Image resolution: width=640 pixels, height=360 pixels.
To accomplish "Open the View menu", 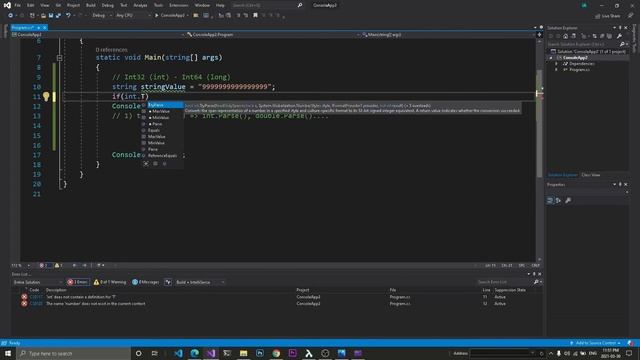I will tap(44, 5).
